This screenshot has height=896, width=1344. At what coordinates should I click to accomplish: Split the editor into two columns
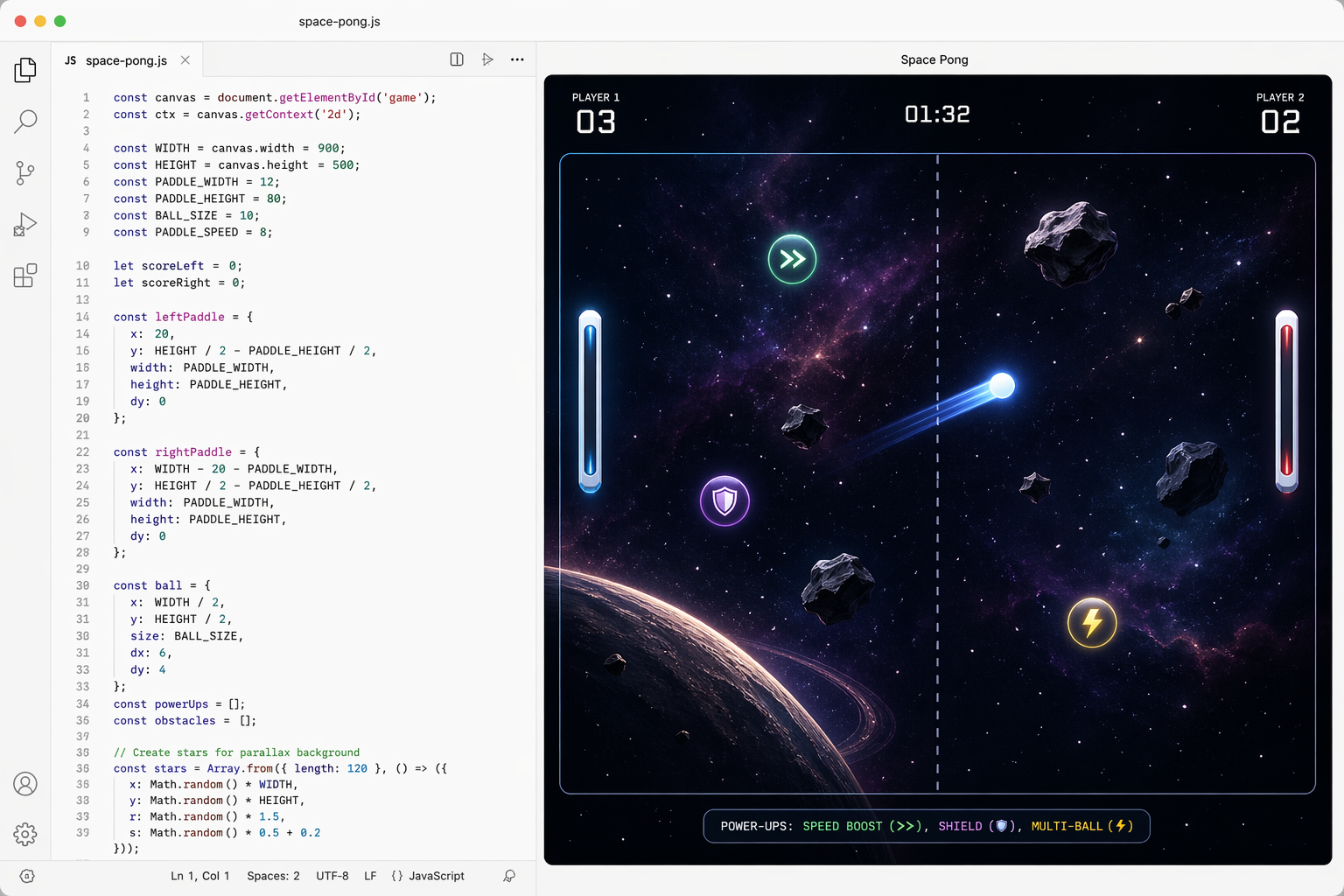pyautogui.click(x=456, y=59)
